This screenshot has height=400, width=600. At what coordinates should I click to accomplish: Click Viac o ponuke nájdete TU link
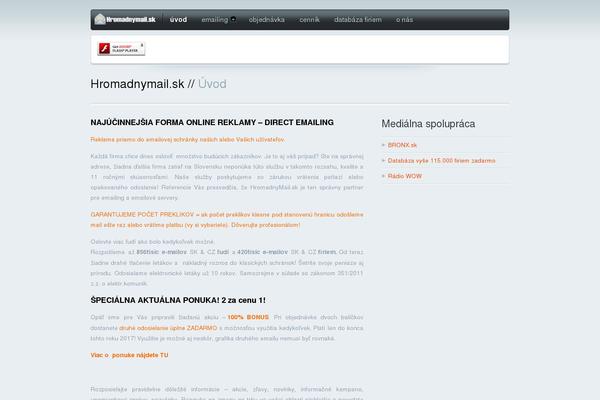(x=129, y=355)
